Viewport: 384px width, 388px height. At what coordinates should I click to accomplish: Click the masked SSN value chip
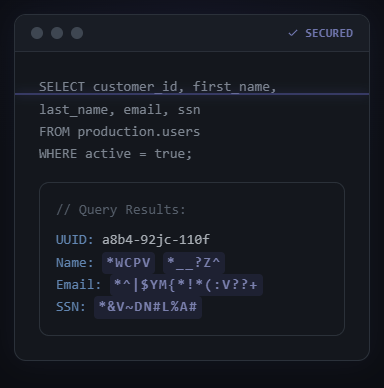click(x=148, y=307)
